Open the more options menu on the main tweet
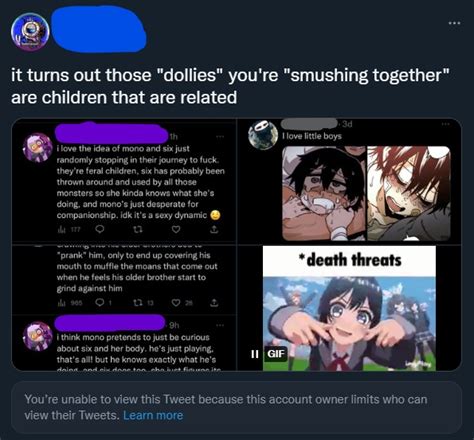 point(454,23)
